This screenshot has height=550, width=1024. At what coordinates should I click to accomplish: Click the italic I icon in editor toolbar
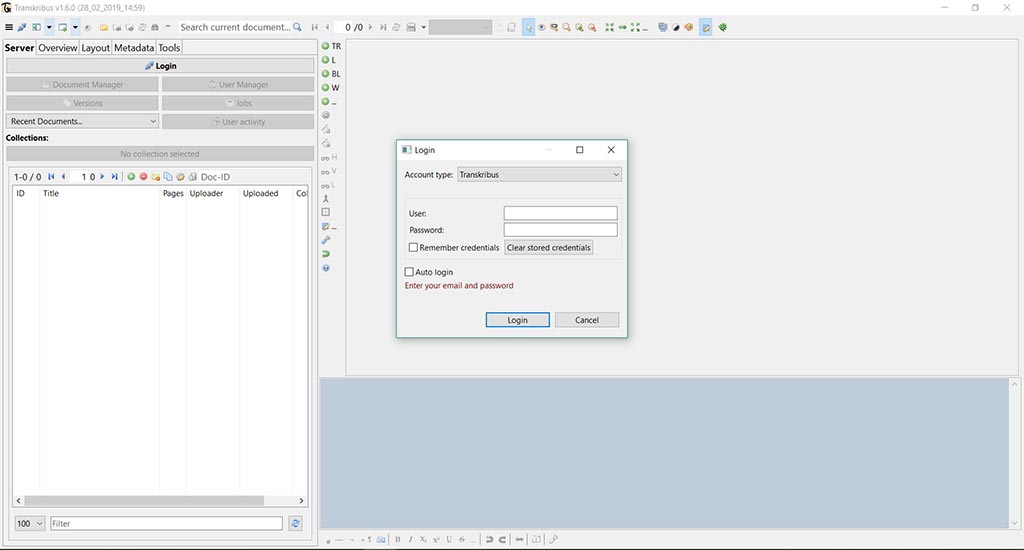(x=410, y=540)
